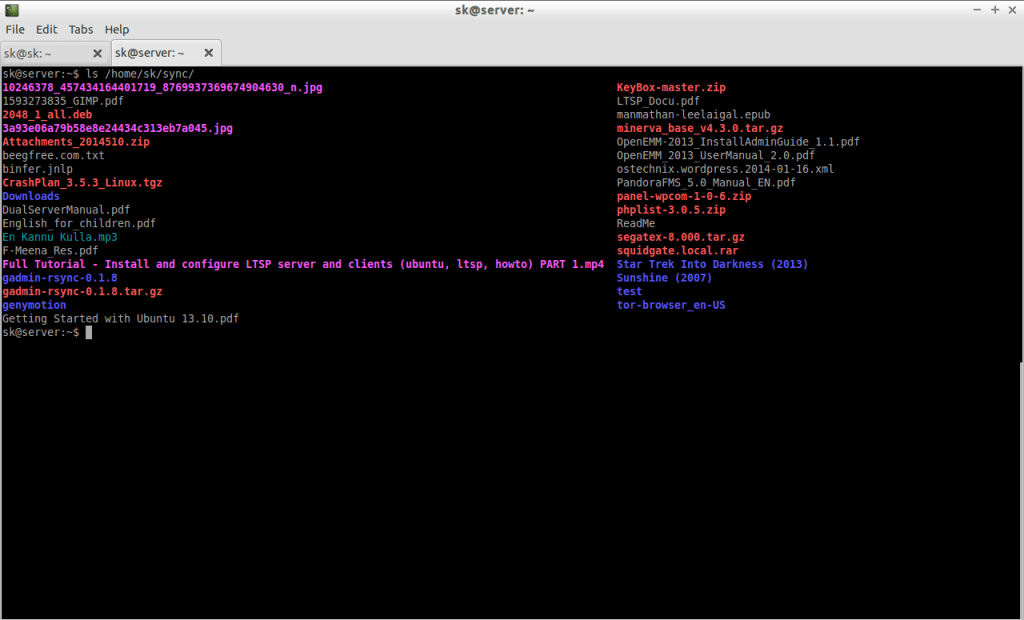Viewport: 1024px width, 620px height.
Task: Open the Tabs menu
Action: (x=80, y=29)
